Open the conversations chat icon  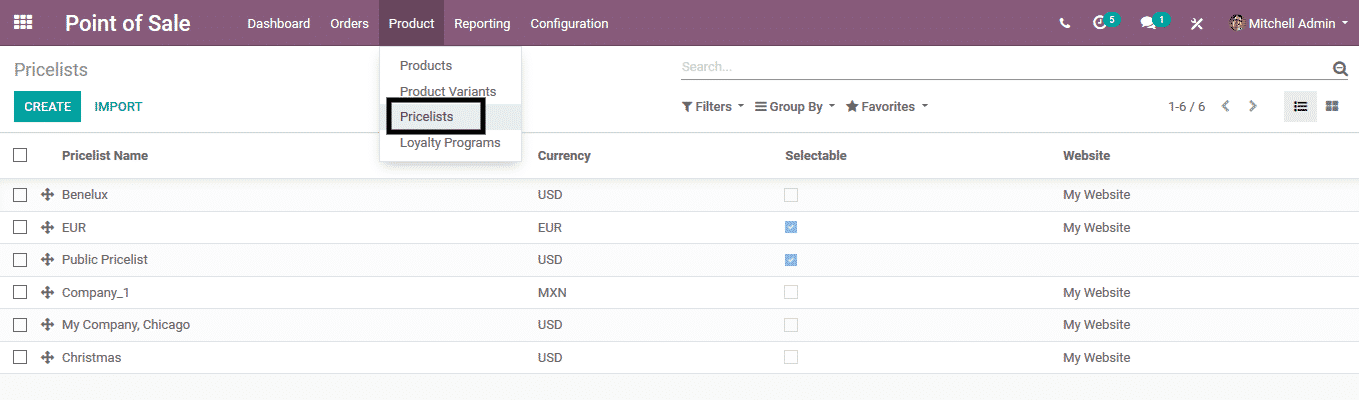[x=1148, y=23]
